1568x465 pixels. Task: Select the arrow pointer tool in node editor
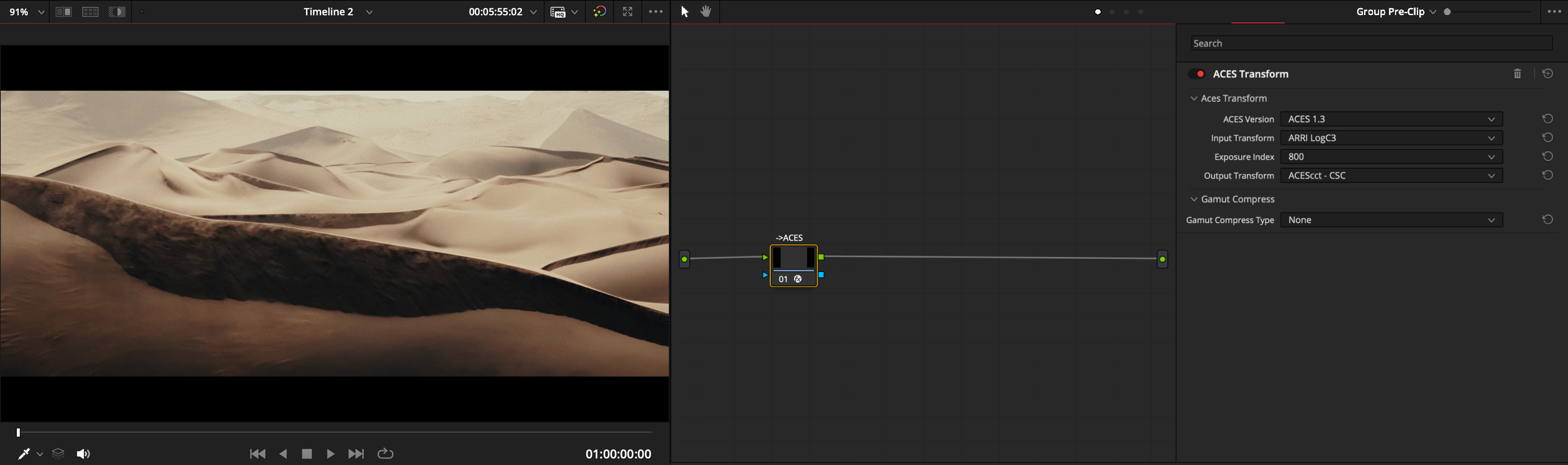(x=685, y=12)
